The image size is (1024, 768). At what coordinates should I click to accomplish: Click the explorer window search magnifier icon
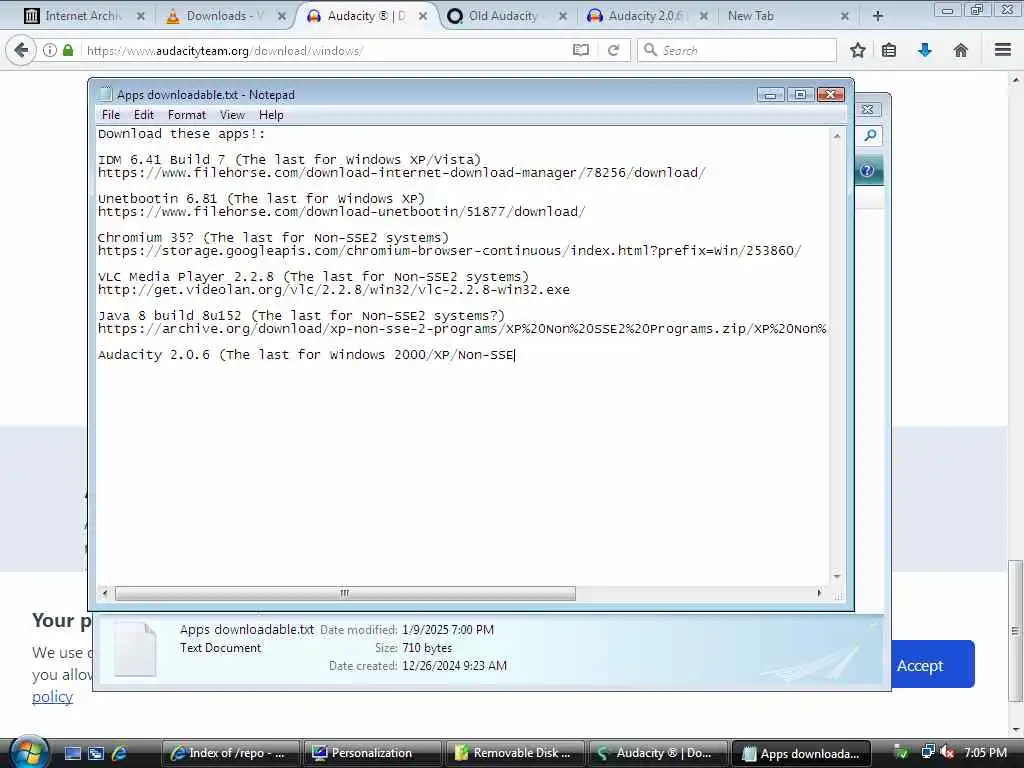(870, 135)
